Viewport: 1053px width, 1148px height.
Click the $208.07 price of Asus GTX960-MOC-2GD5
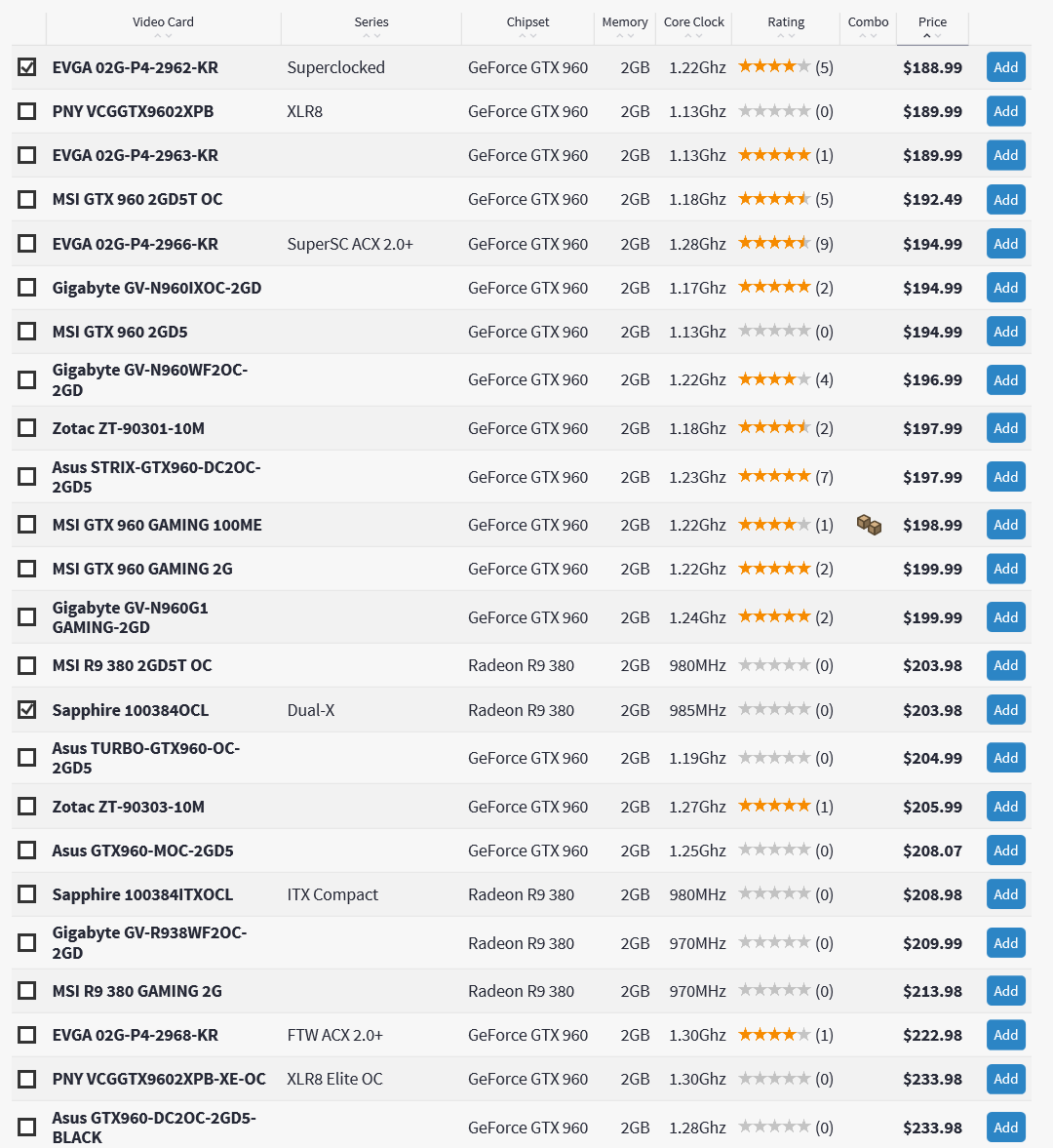932,851
